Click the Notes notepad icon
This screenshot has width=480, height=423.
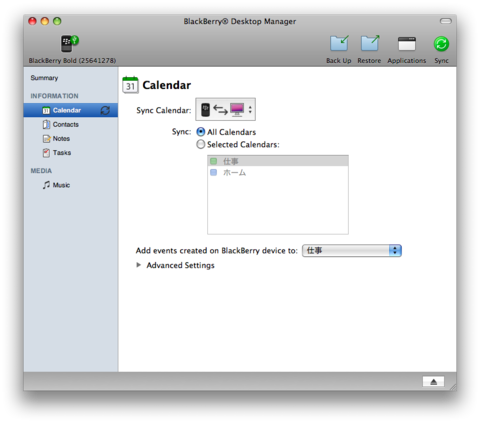(x=46, y=139)
